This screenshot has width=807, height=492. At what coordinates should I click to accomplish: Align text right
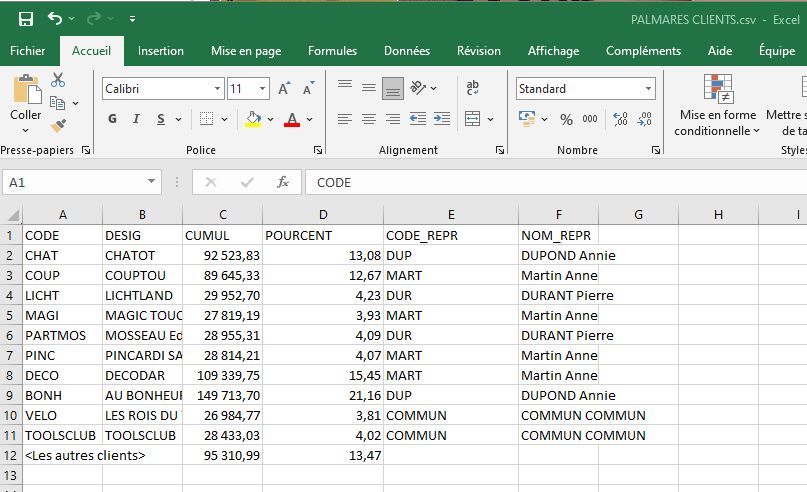point(393,119)
